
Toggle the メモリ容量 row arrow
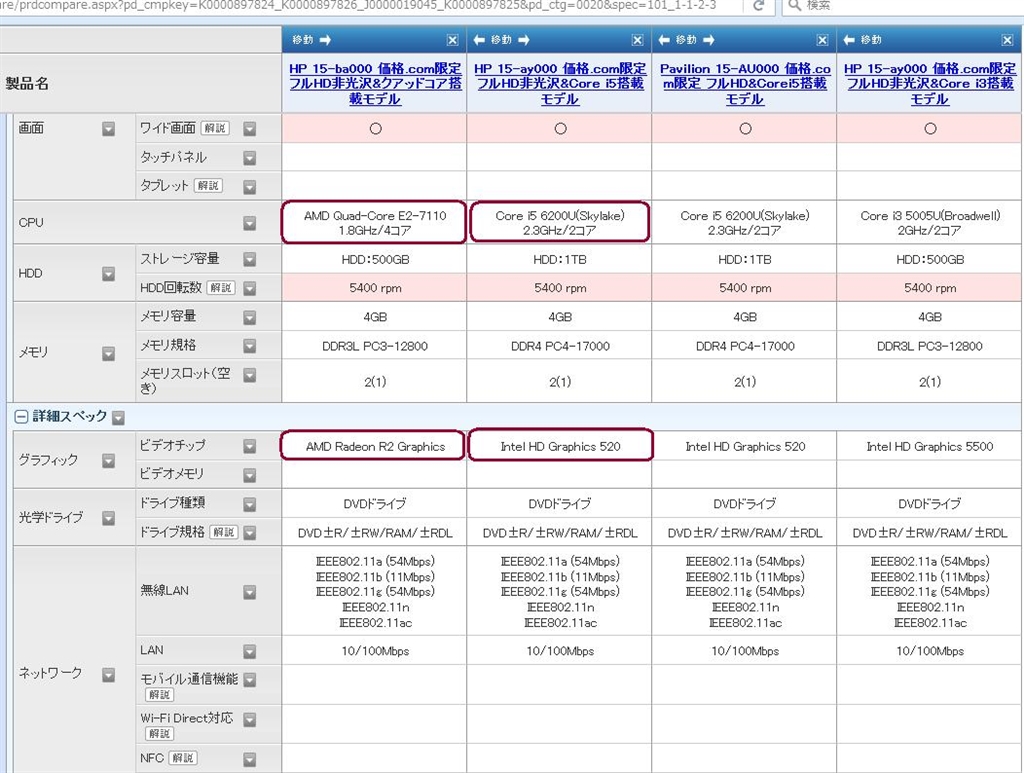249,317
